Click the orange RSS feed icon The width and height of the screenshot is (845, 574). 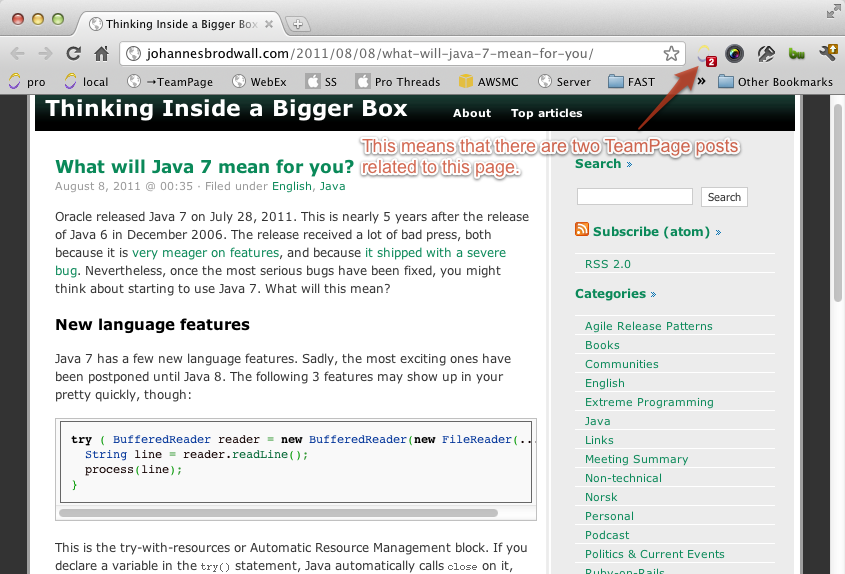click(x=581, y=230)
